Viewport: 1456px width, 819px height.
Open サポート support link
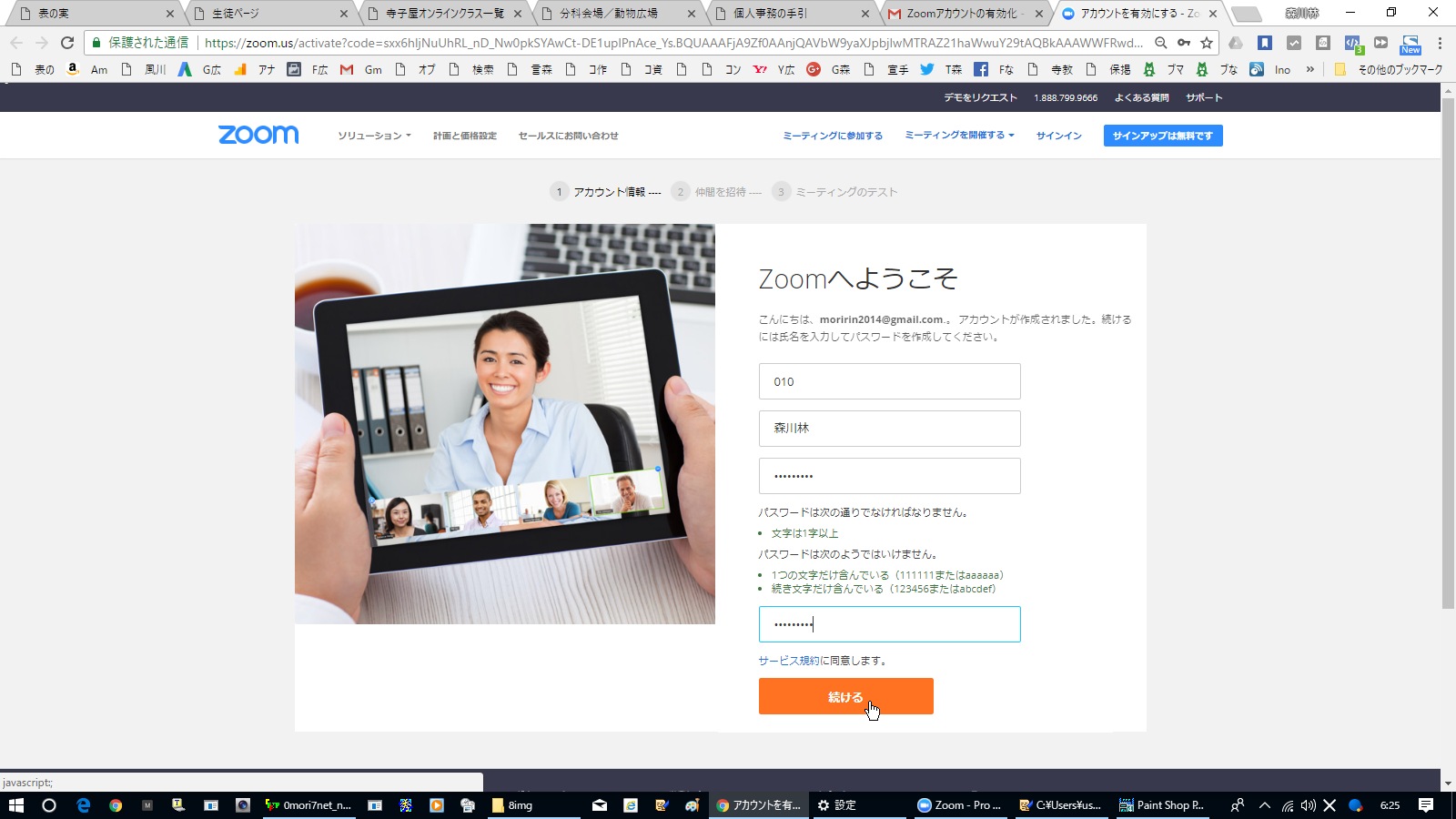click(x=1204, y=97)
